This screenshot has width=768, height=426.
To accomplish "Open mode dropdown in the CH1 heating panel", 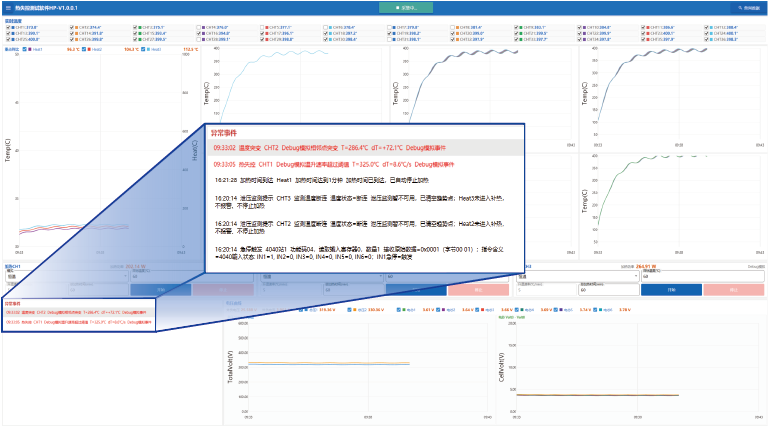I will click(67, 277).
